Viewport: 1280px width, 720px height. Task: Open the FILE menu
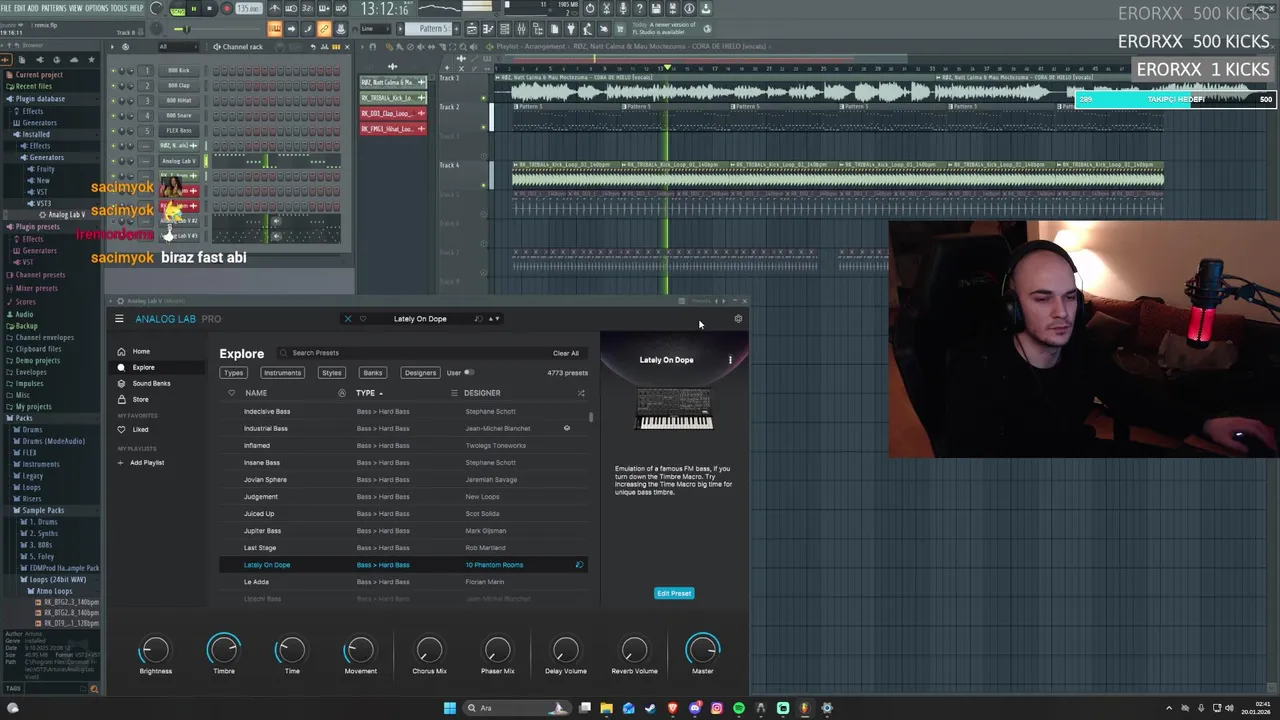pos(8,8)
